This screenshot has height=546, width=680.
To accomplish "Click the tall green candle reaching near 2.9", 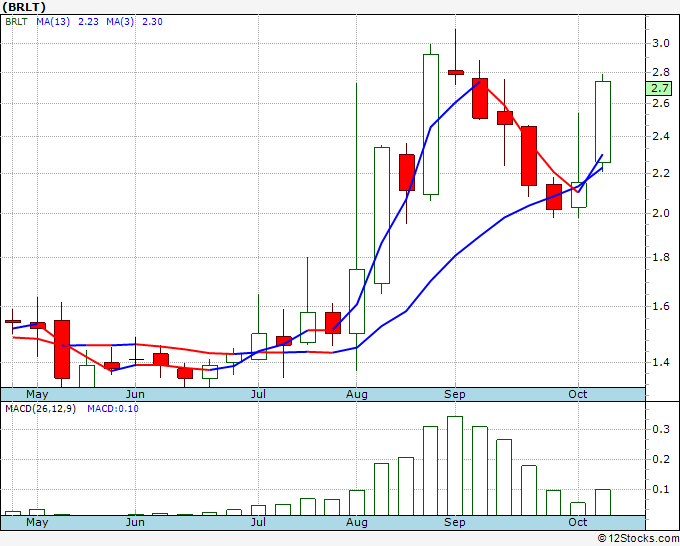I will tap(430, 124).
